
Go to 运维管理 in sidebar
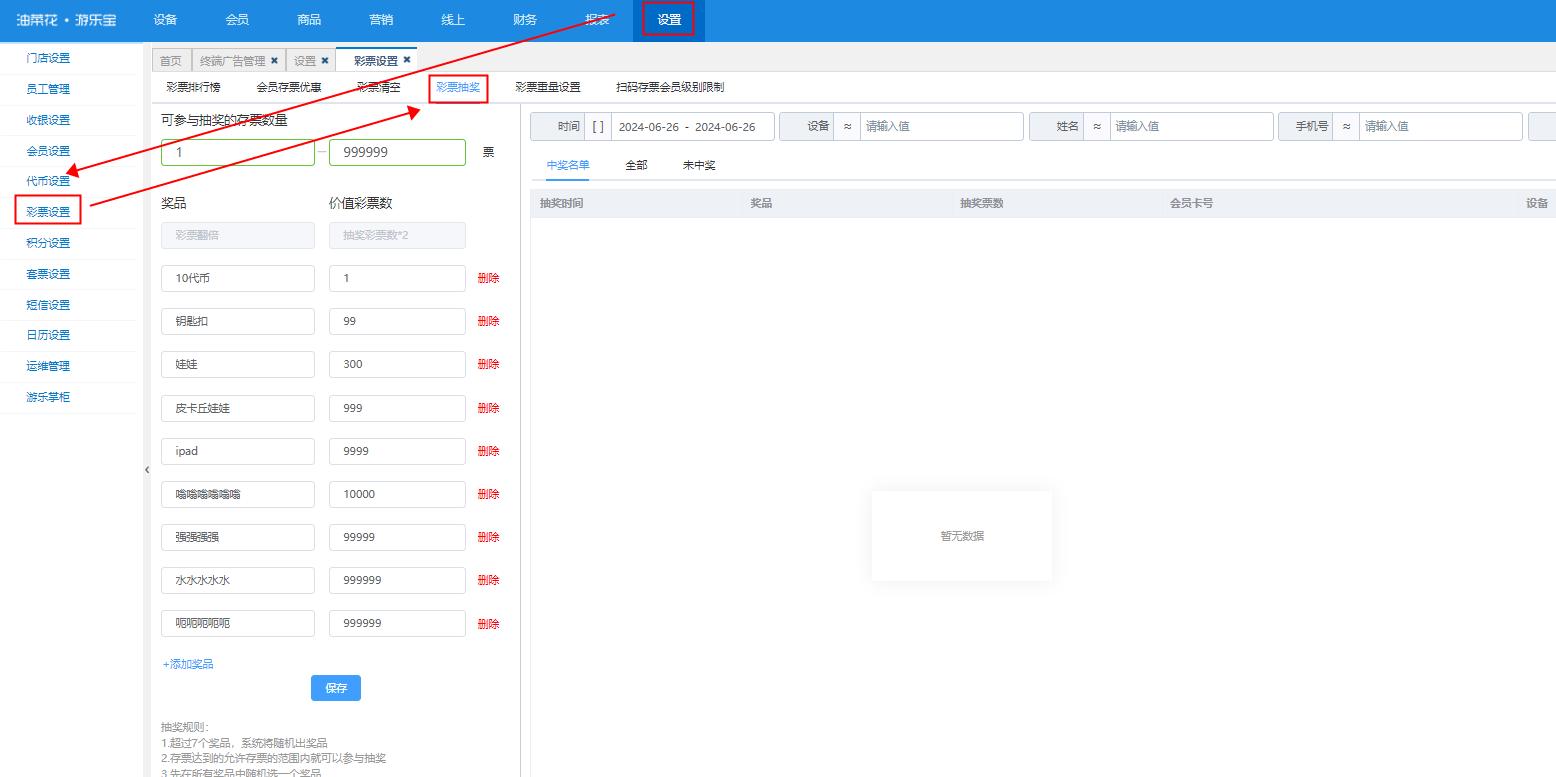[48, 366]
